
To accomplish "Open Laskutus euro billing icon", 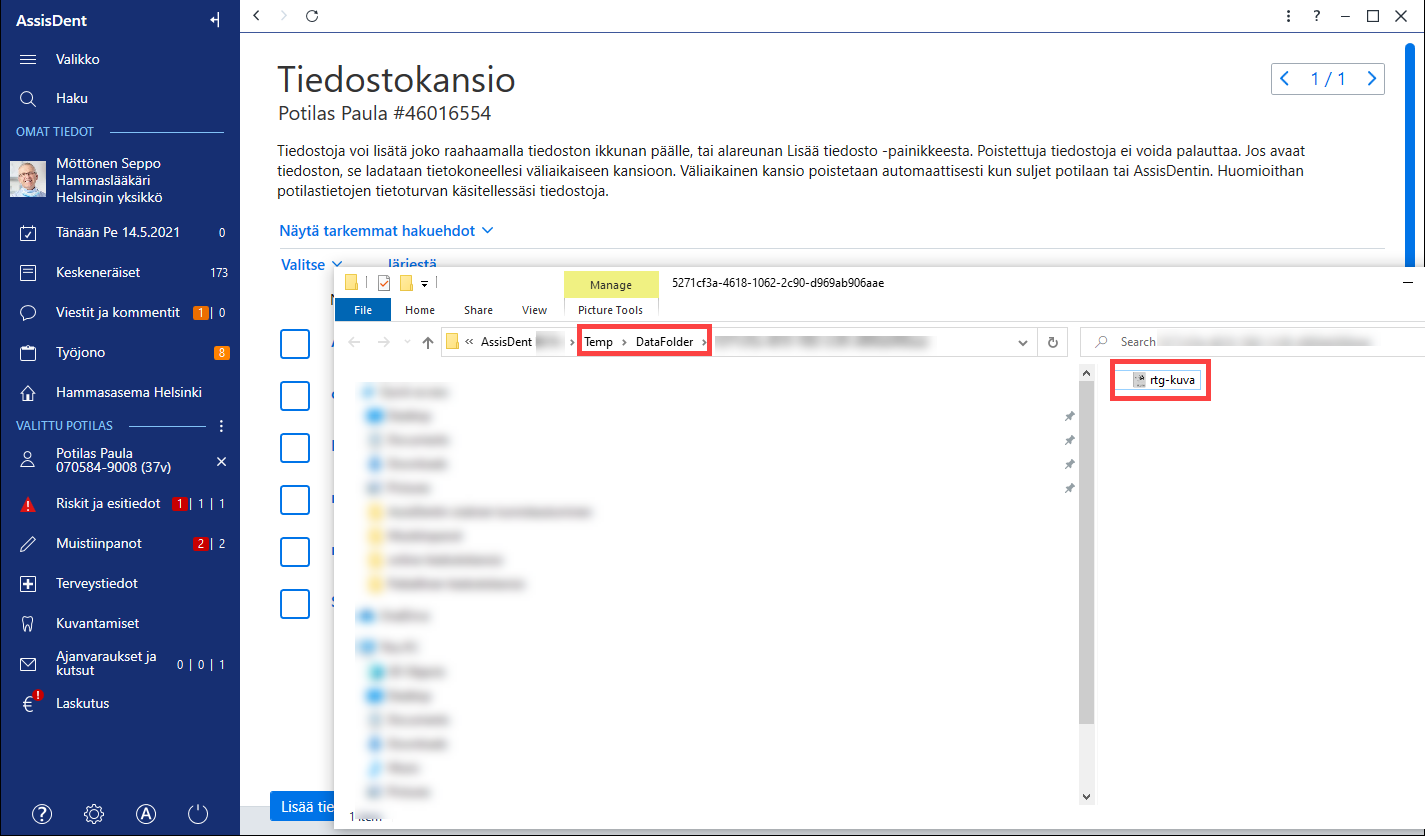I will tap(30, 702).
